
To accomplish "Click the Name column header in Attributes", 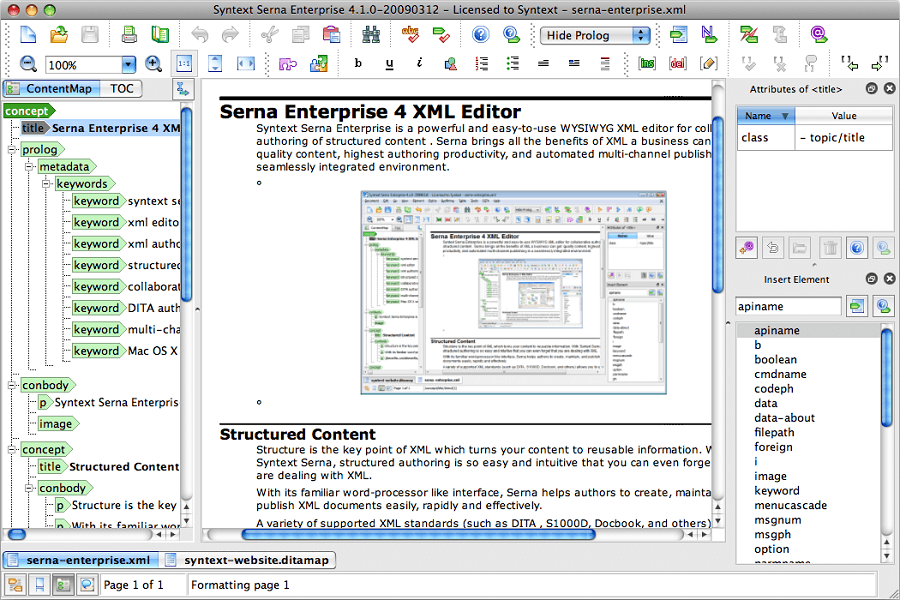I will point(765,116).
